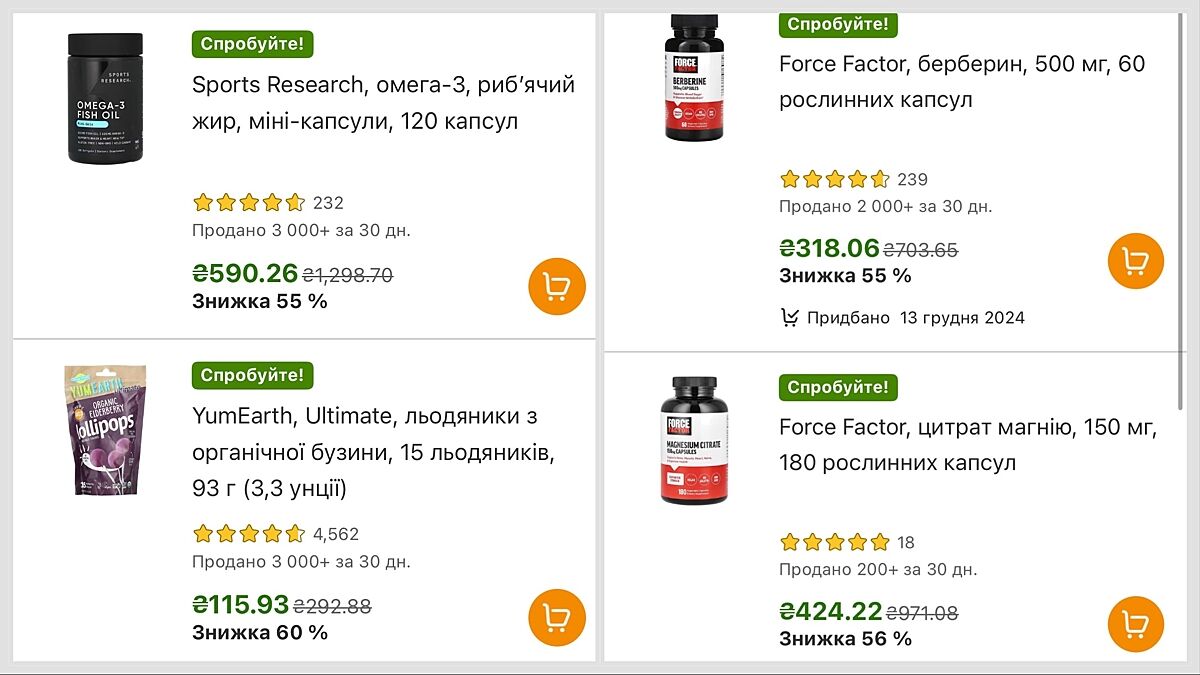
Task: Add Force Factor magnesium citrate to cart
Action: [x=1136, y=624]
